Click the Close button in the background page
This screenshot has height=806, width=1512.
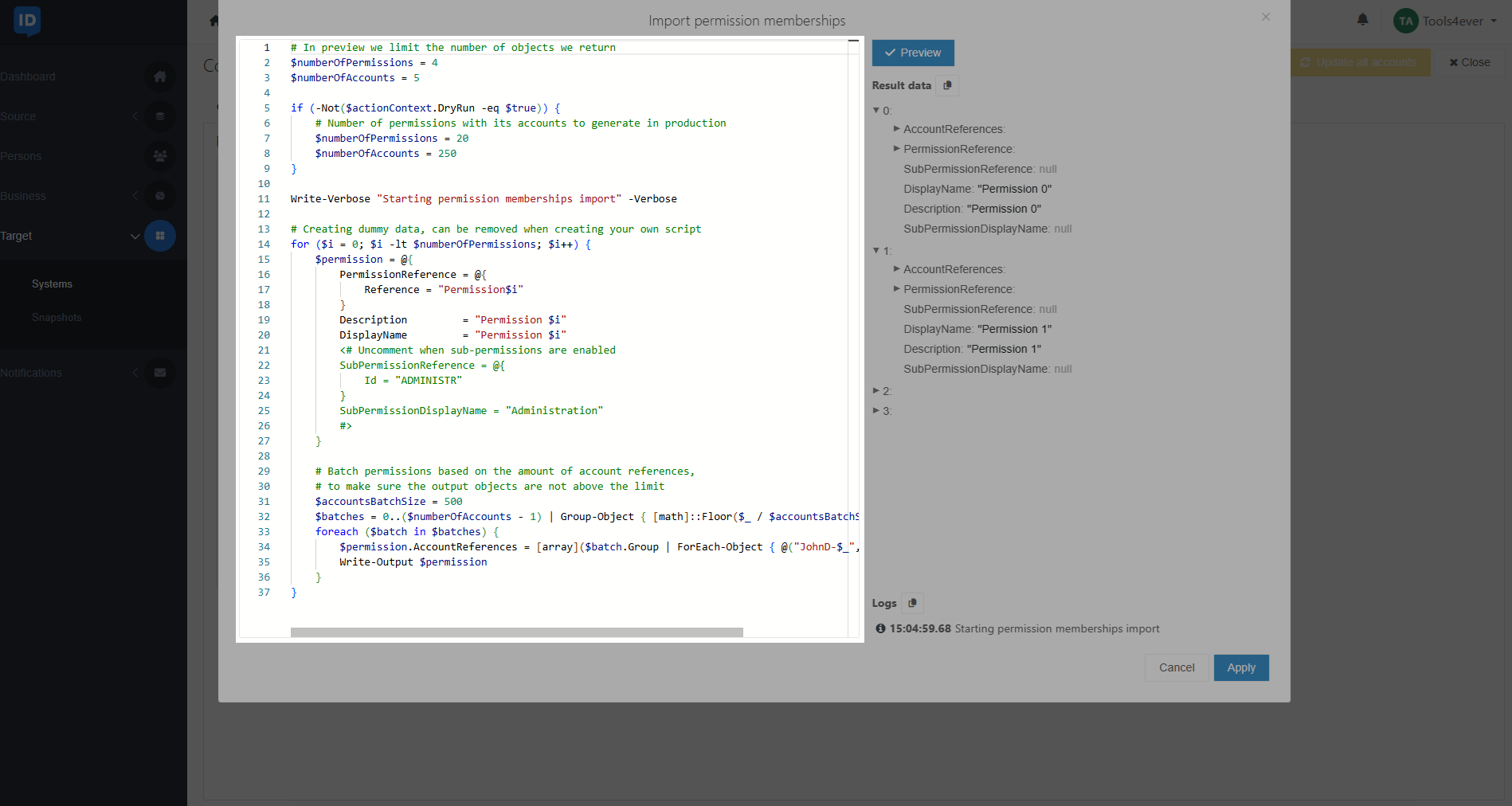1470,62
